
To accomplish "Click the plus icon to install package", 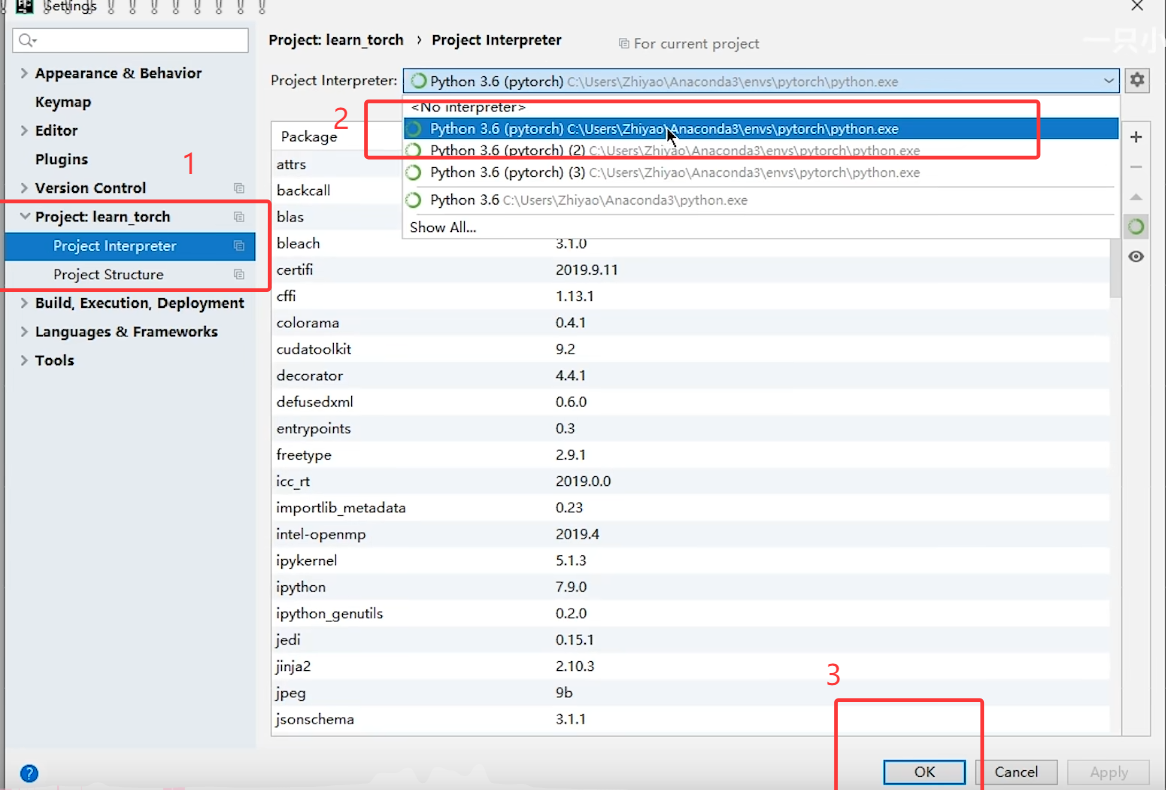I will [x=1136, y=137].
